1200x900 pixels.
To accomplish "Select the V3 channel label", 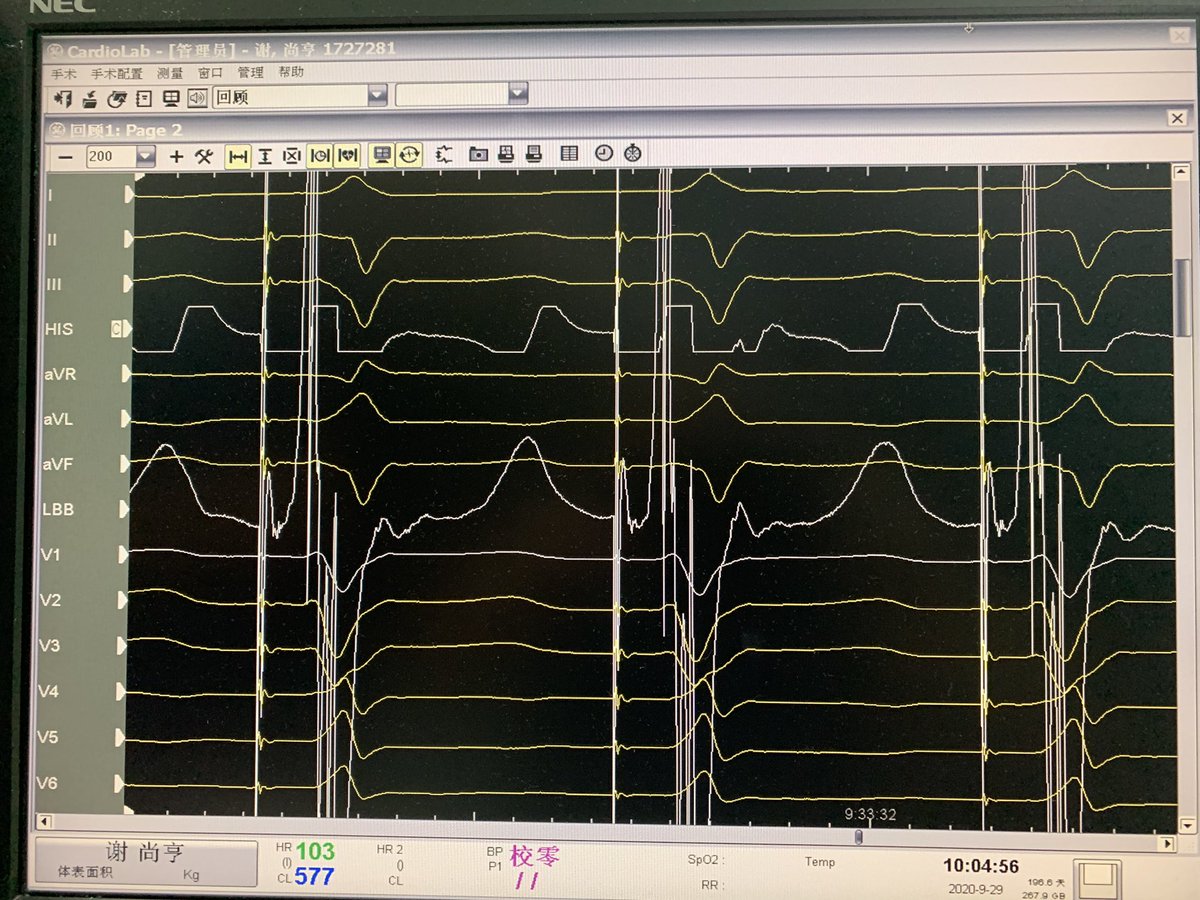I will coord(49,646).
